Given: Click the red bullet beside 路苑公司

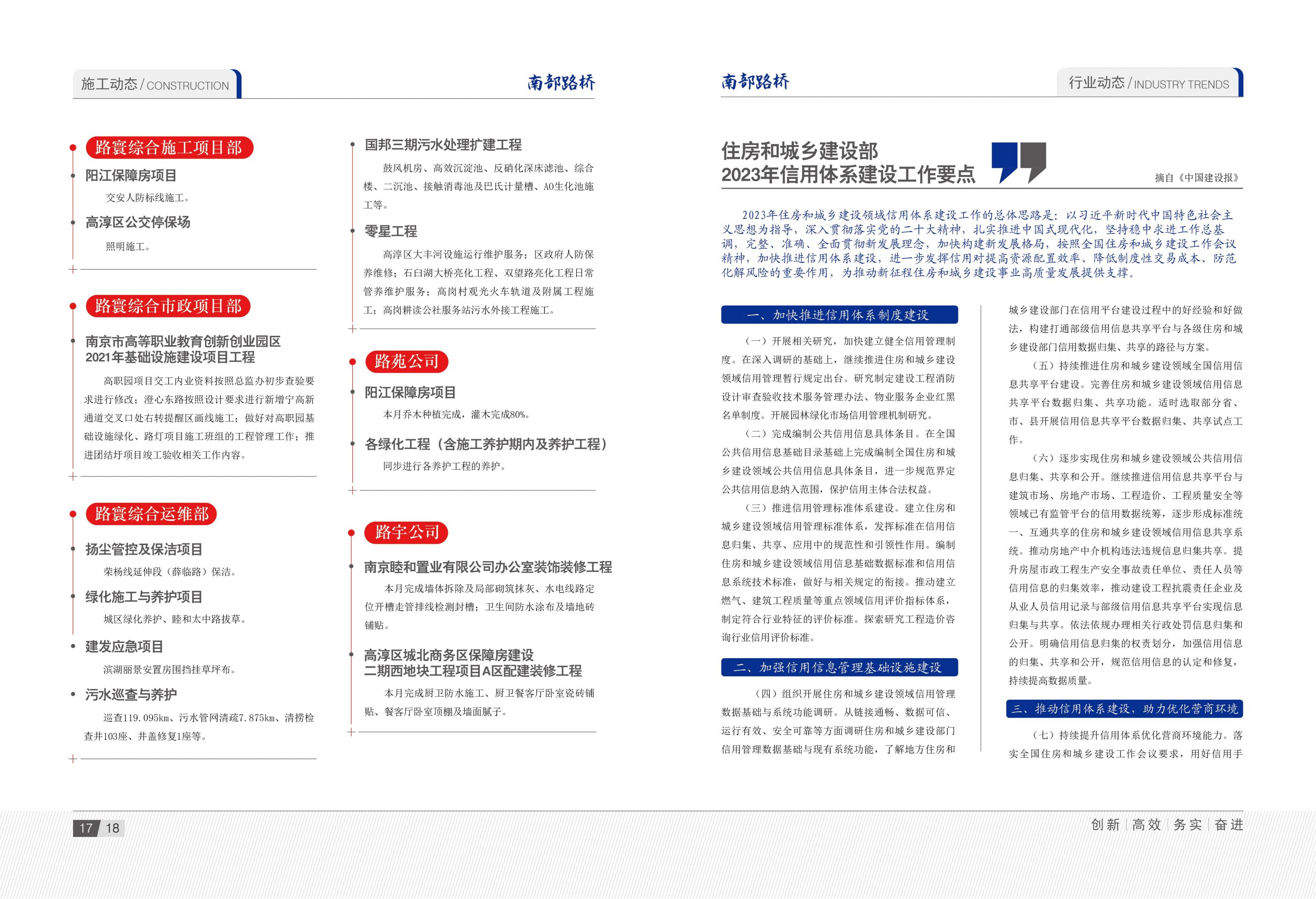Looking at the screenshot, I should point(352,361).
